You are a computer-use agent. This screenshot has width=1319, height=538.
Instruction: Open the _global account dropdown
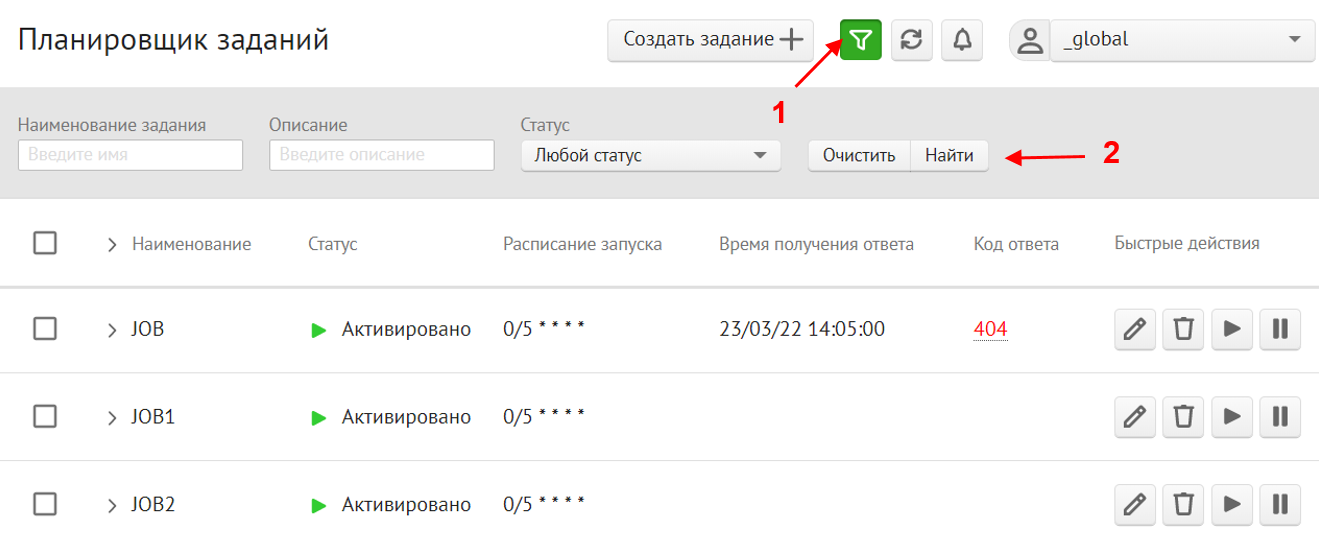tap(1181, 40)
